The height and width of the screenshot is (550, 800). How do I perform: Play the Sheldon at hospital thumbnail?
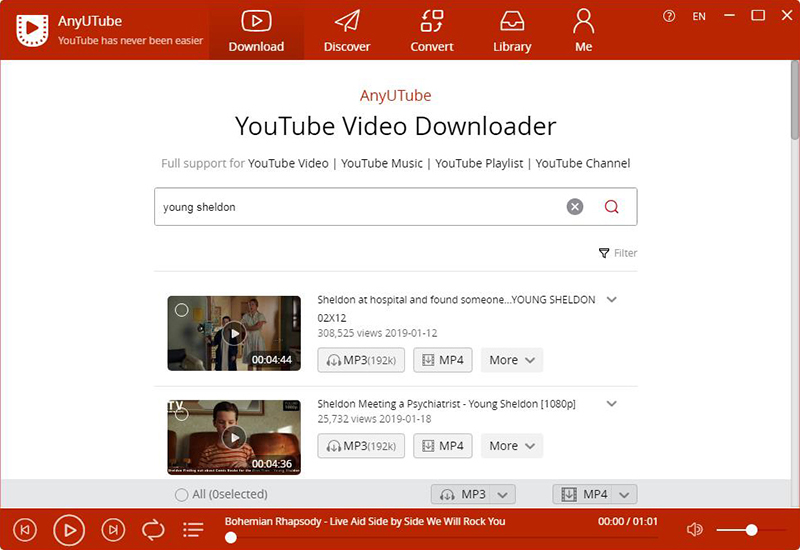click(x=234, y=333)
